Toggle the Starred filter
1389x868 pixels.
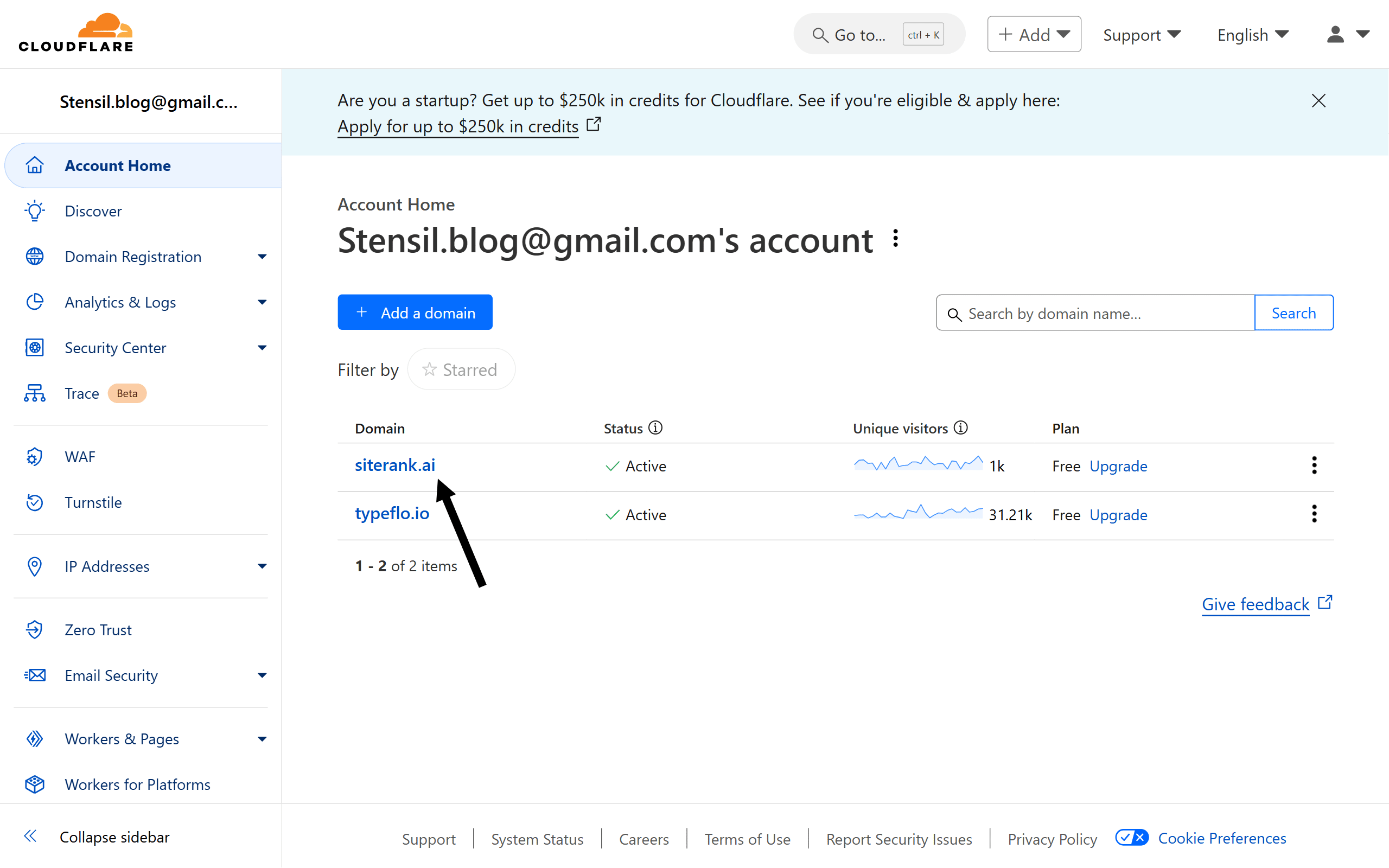461,369
